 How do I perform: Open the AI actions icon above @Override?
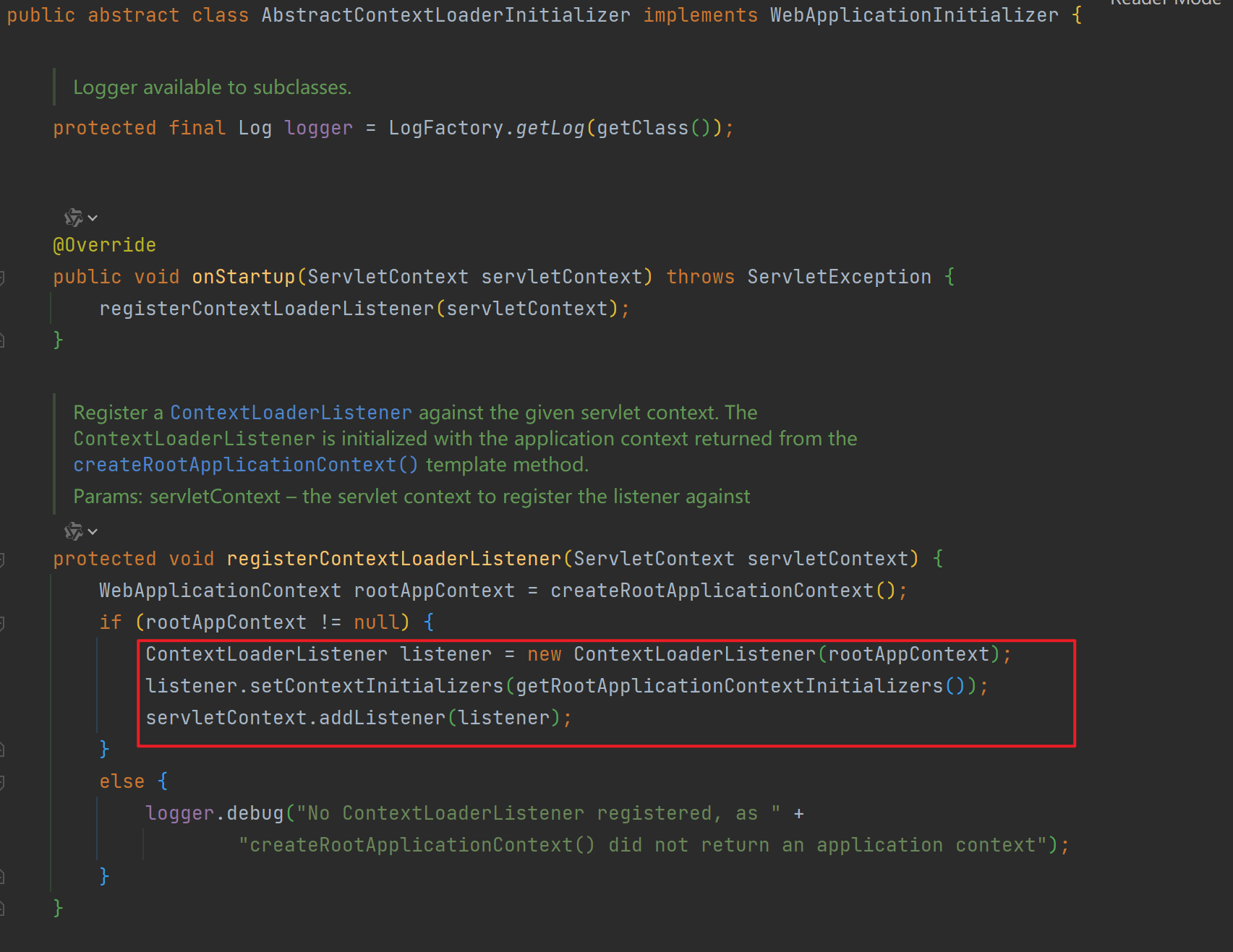pyautogui.click(x=80, y=218)
